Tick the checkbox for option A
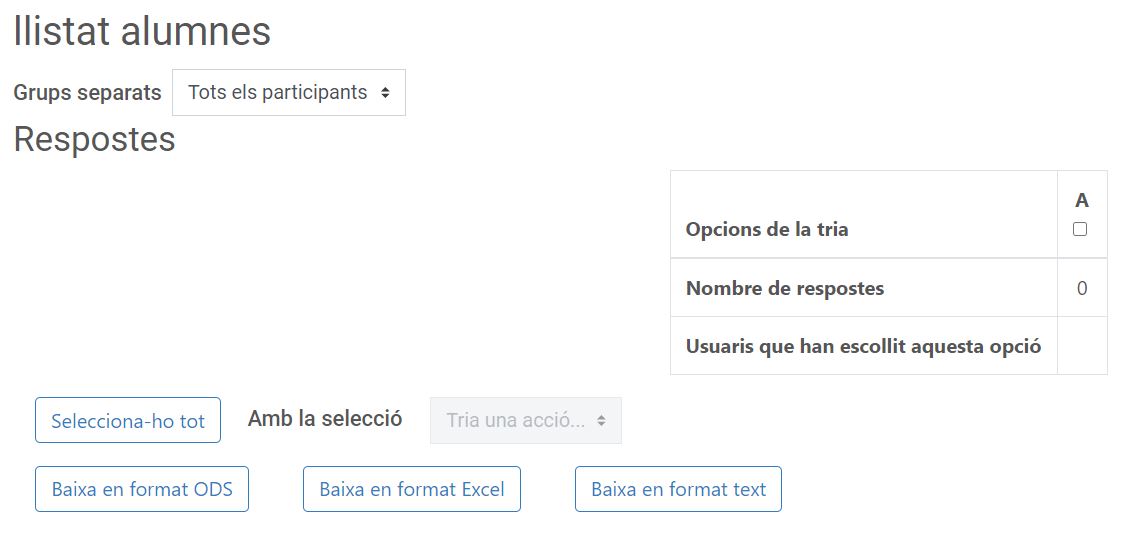Viewport: 1127px width, 542px height. tap(1080, 229)
